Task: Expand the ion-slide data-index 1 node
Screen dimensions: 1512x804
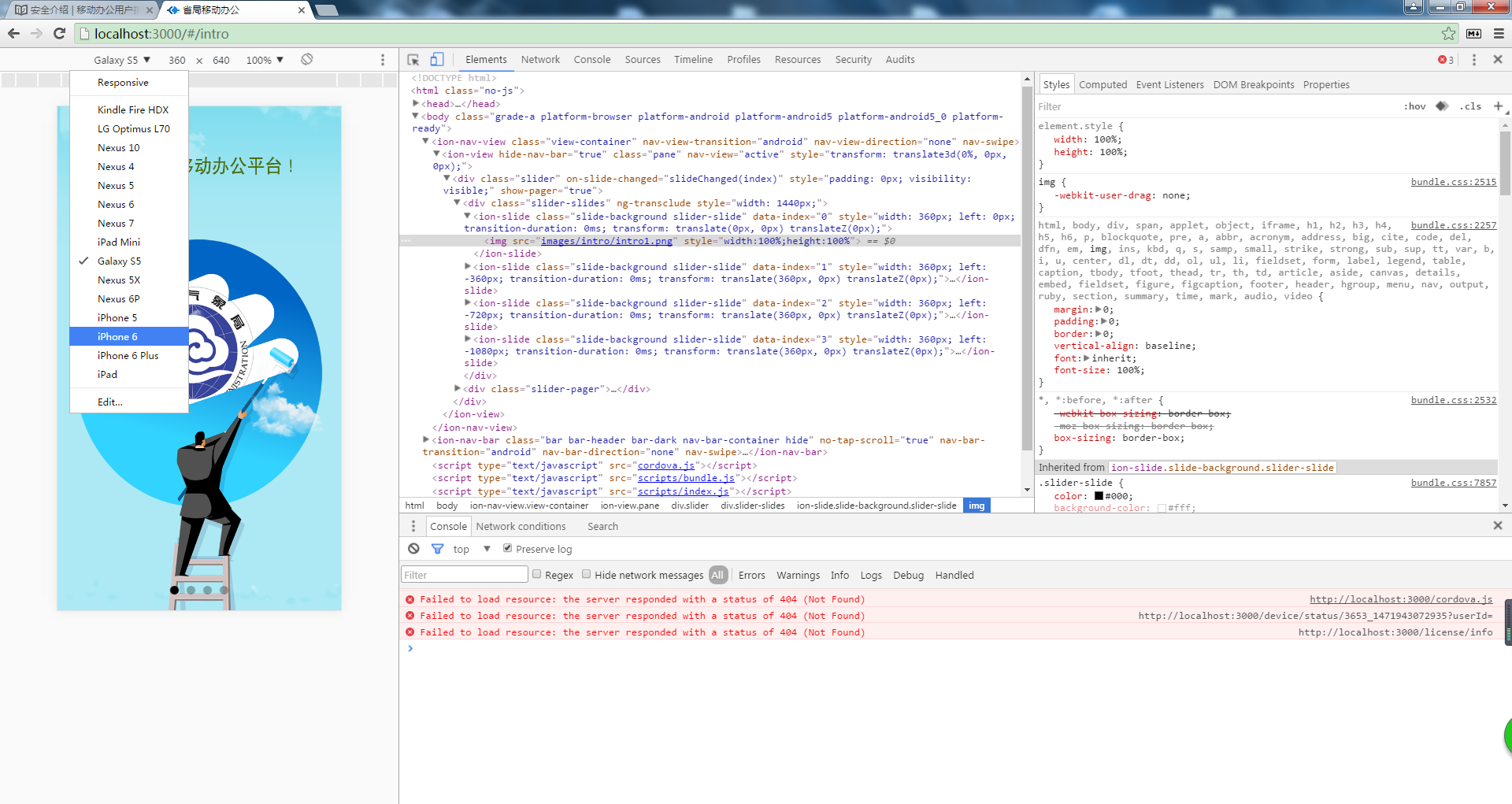Action: click(x=468, y=267)
